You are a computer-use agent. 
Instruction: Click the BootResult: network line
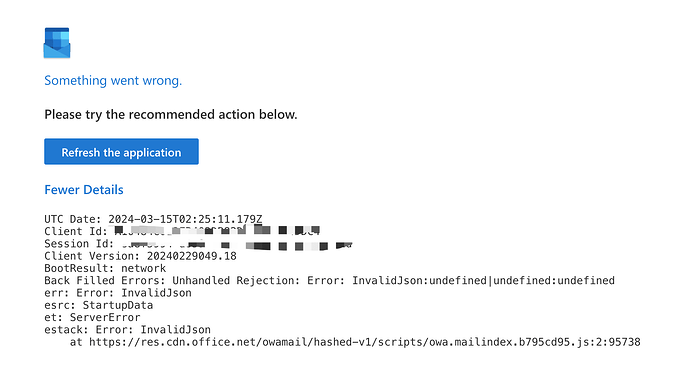[x=105, y=268]
